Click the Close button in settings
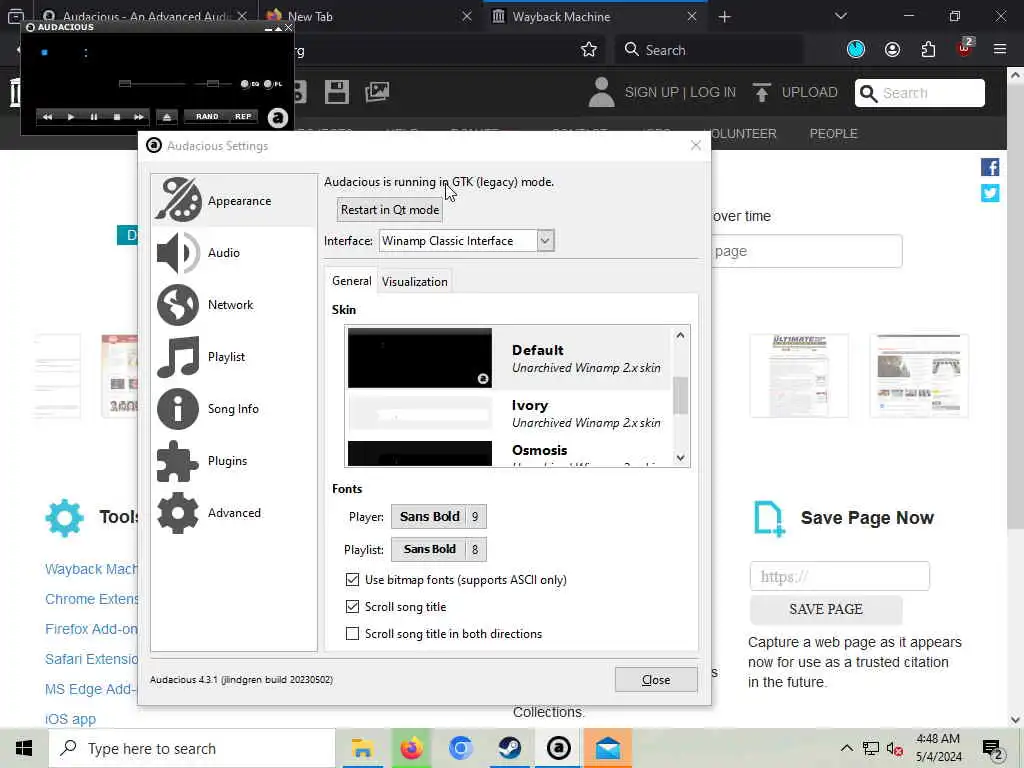The image size is (1024, 768). click(x=656, y=680)
